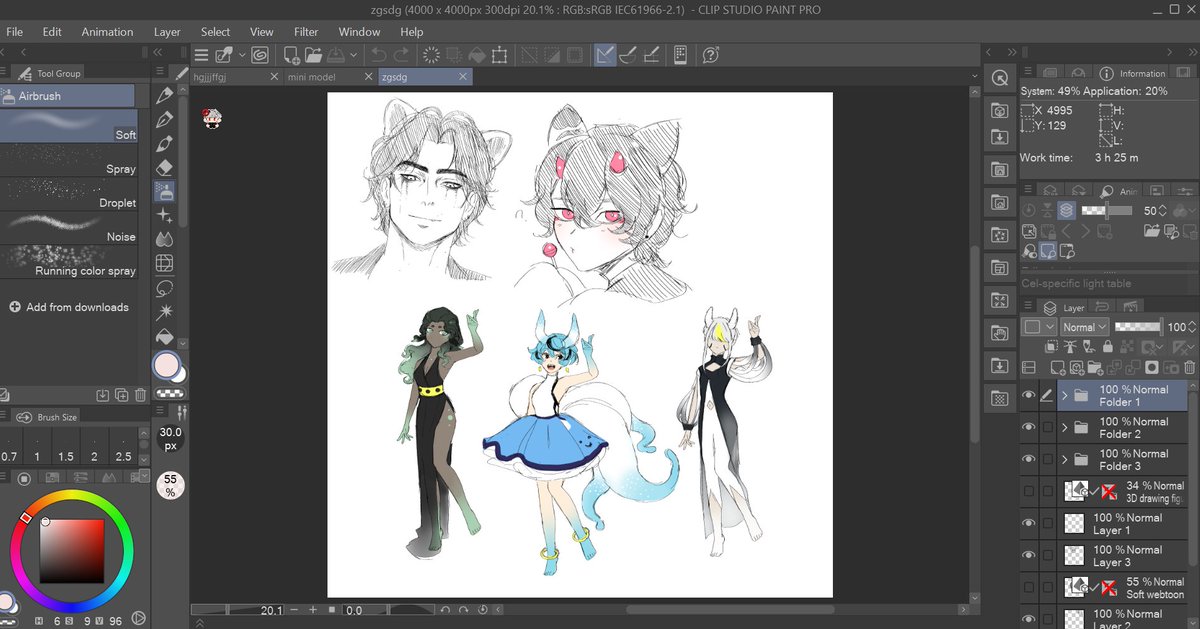
Task: Toggle Snap to Grid icon
Action: tap(651, 55)
